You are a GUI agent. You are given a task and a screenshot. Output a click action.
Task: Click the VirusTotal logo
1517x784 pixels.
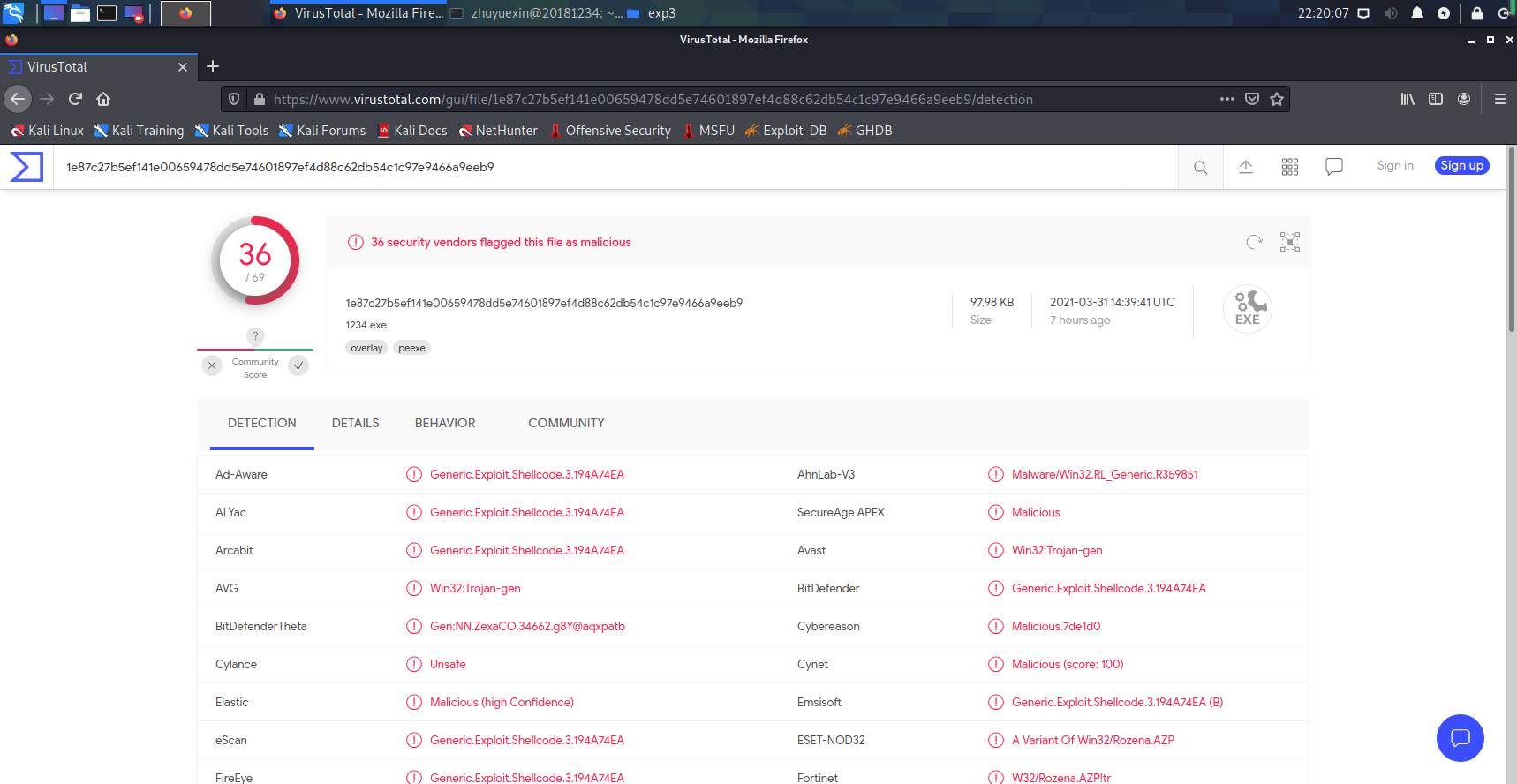26,167
